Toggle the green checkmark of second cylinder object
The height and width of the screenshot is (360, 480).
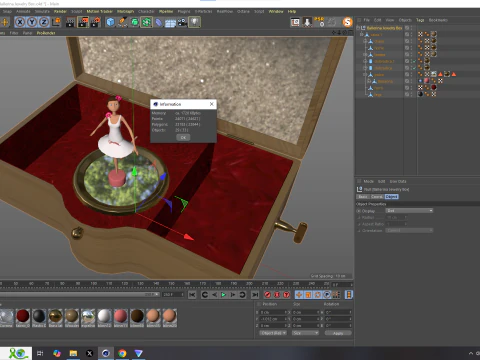[414, 68]
